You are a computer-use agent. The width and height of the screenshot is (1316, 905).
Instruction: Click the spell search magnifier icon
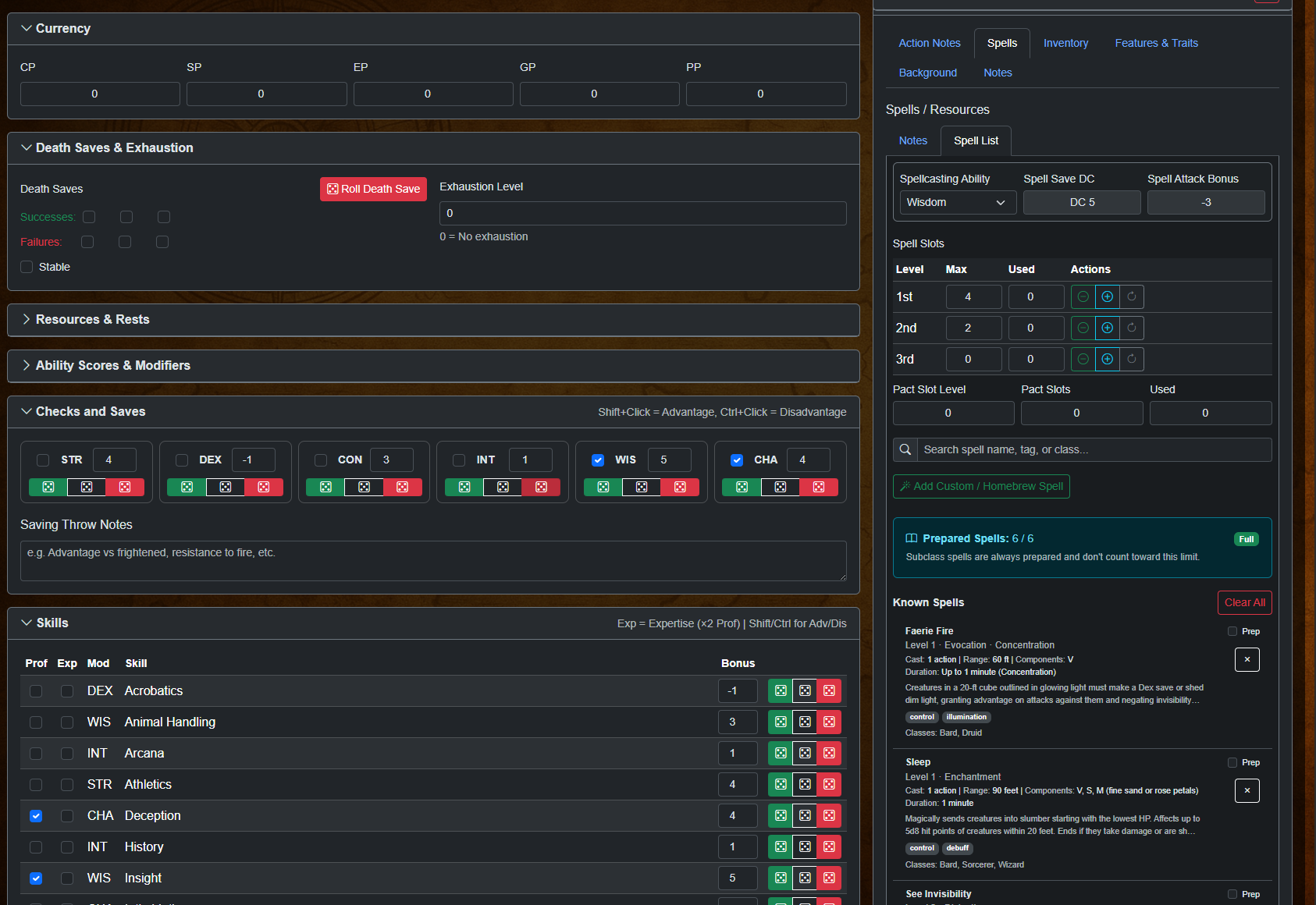[905, 449]
